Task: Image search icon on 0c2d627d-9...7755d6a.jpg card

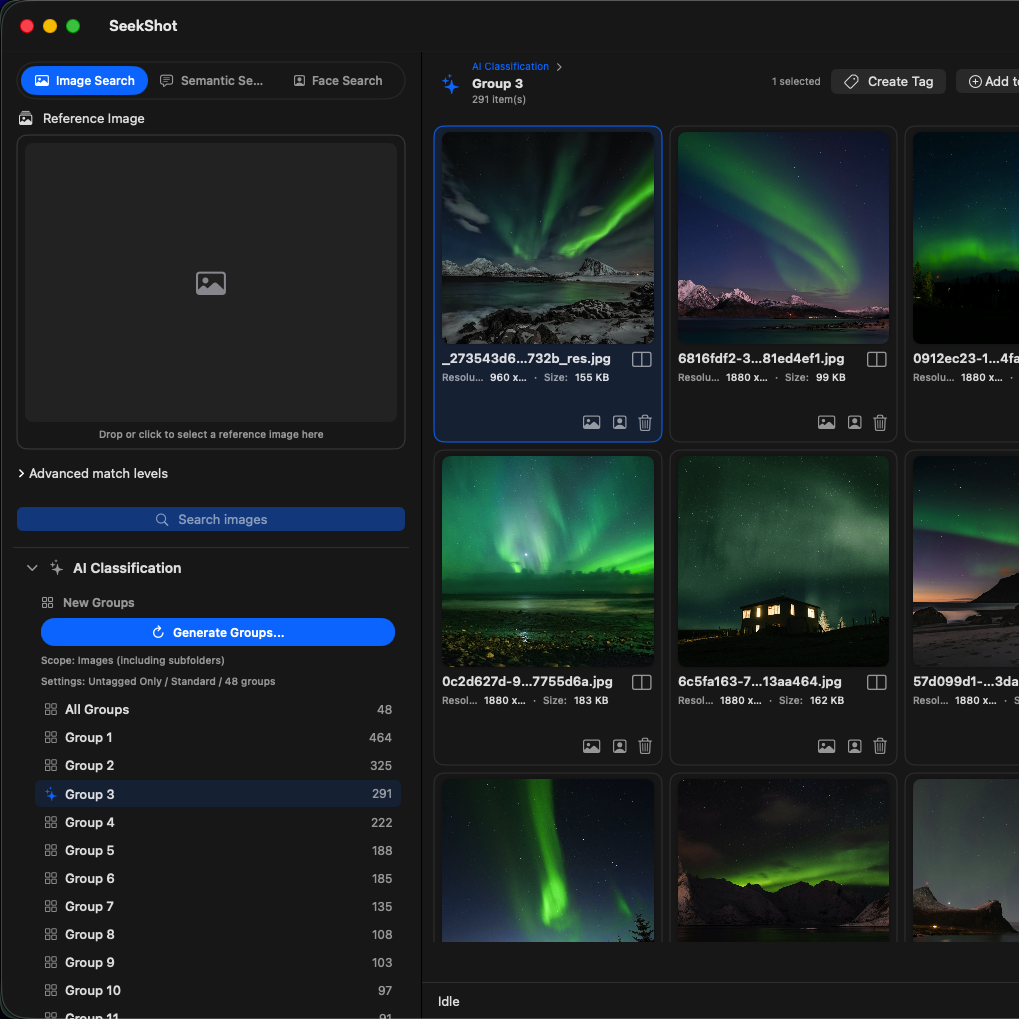Action: tap(591, 746)
